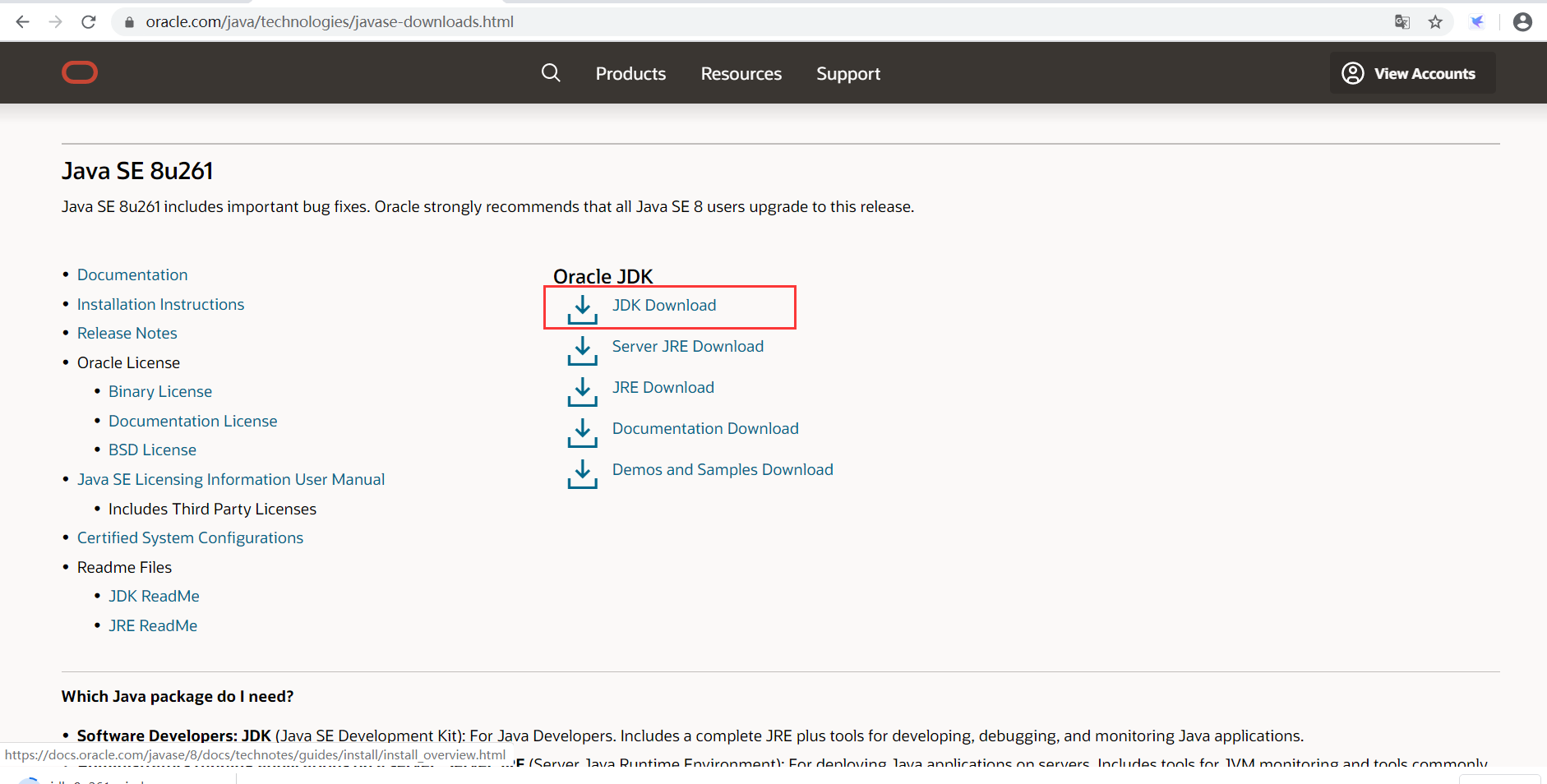
Task: Open Certified System Configurations link
Action: (190, 537)
